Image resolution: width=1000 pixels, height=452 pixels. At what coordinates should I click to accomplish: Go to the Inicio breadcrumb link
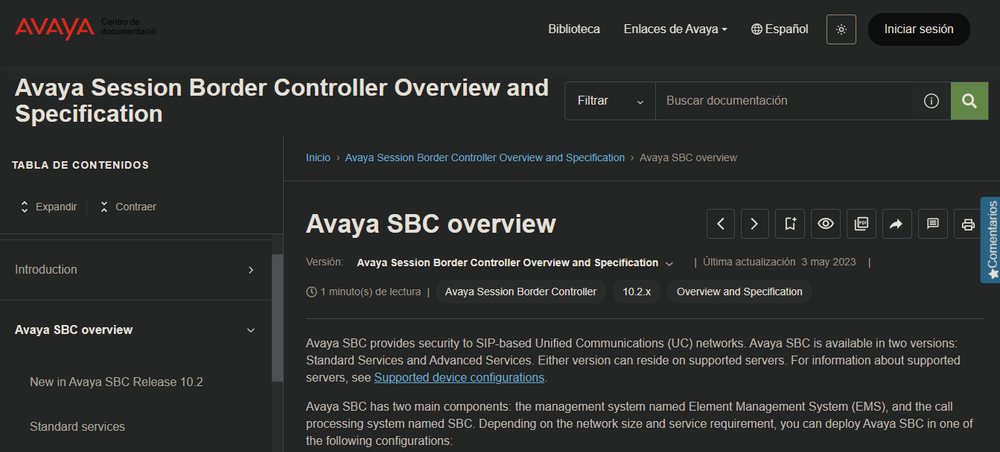(x=318, y=157)
